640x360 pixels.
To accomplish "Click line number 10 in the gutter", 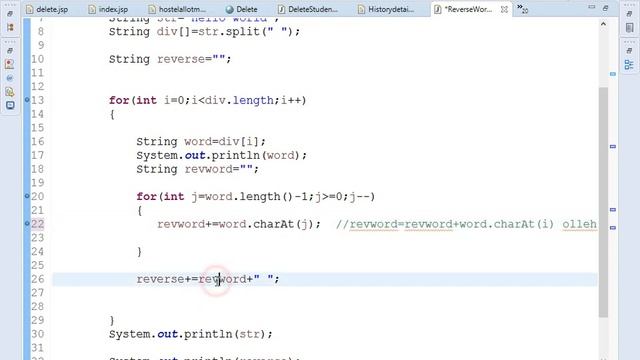I will (x=38, y=59).
